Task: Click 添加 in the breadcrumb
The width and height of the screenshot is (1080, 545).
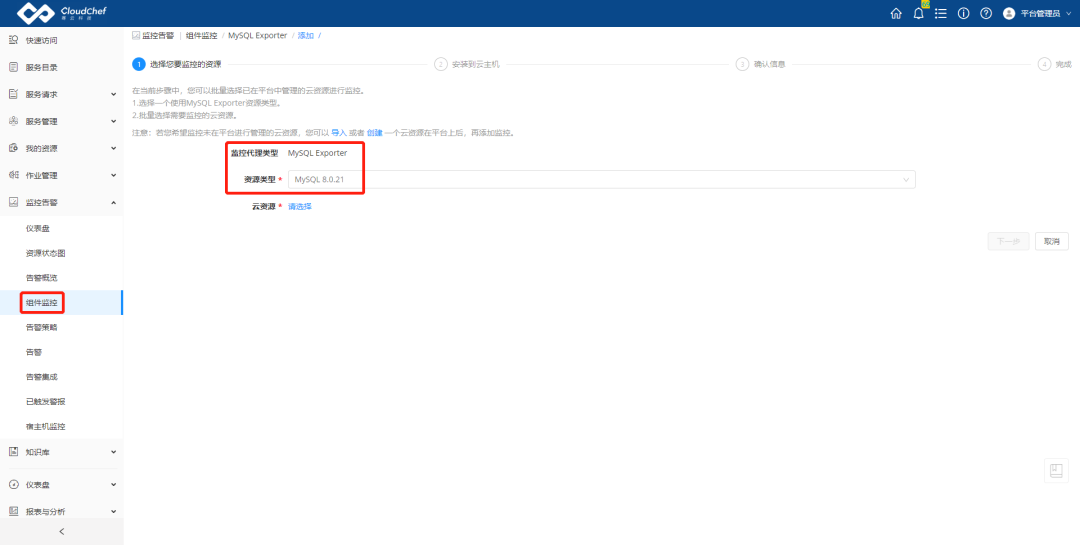Action: [x=305, y=35]
